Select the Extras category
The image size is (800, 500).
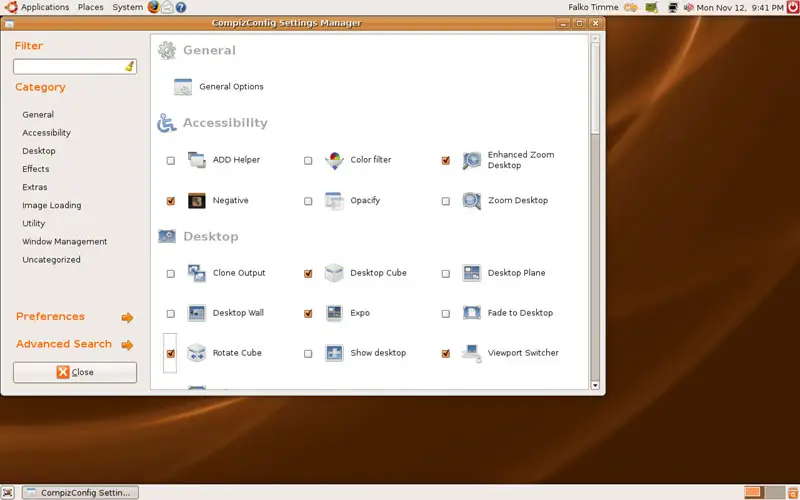pos(35,187)
